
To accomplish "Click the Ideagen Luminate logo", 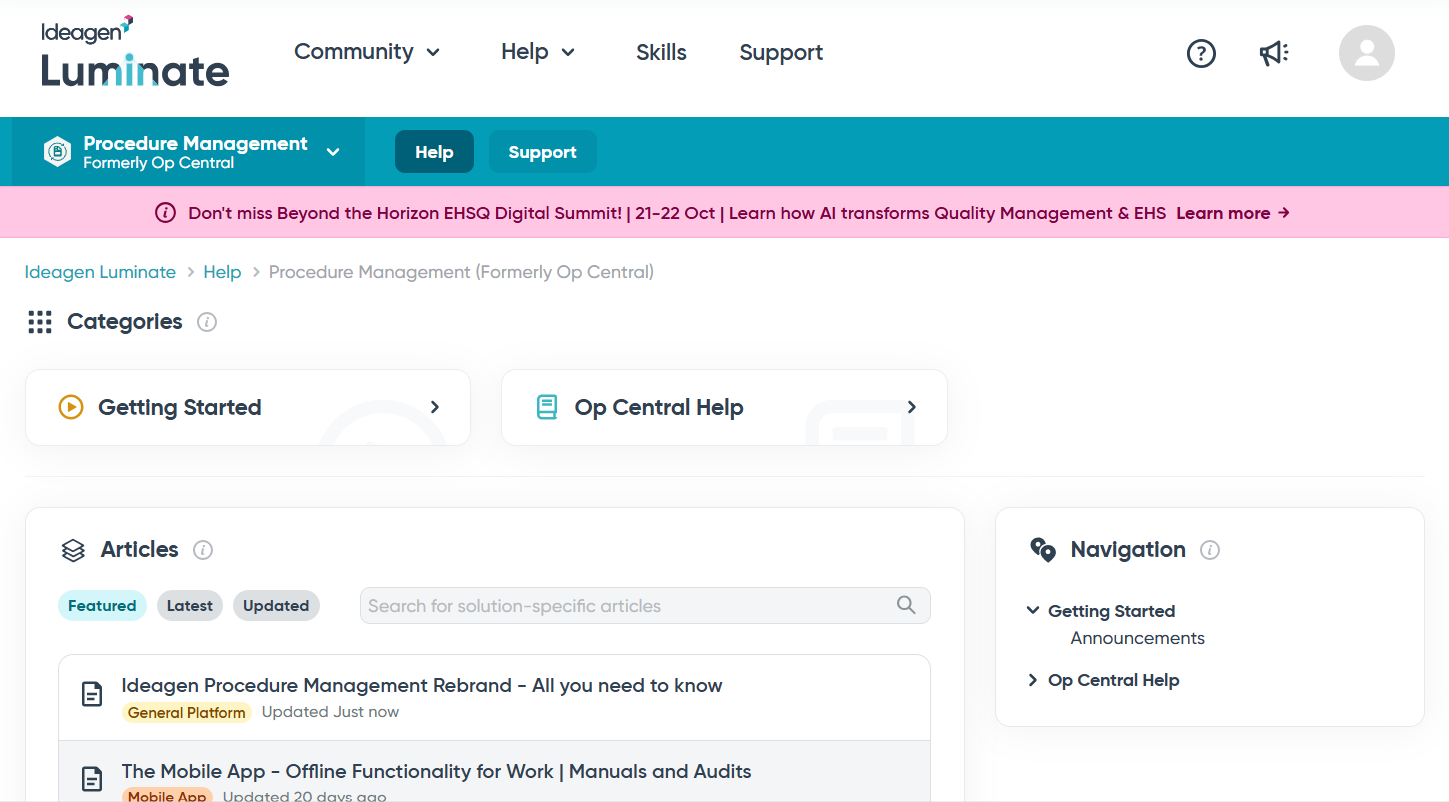I will pos(135,52).
